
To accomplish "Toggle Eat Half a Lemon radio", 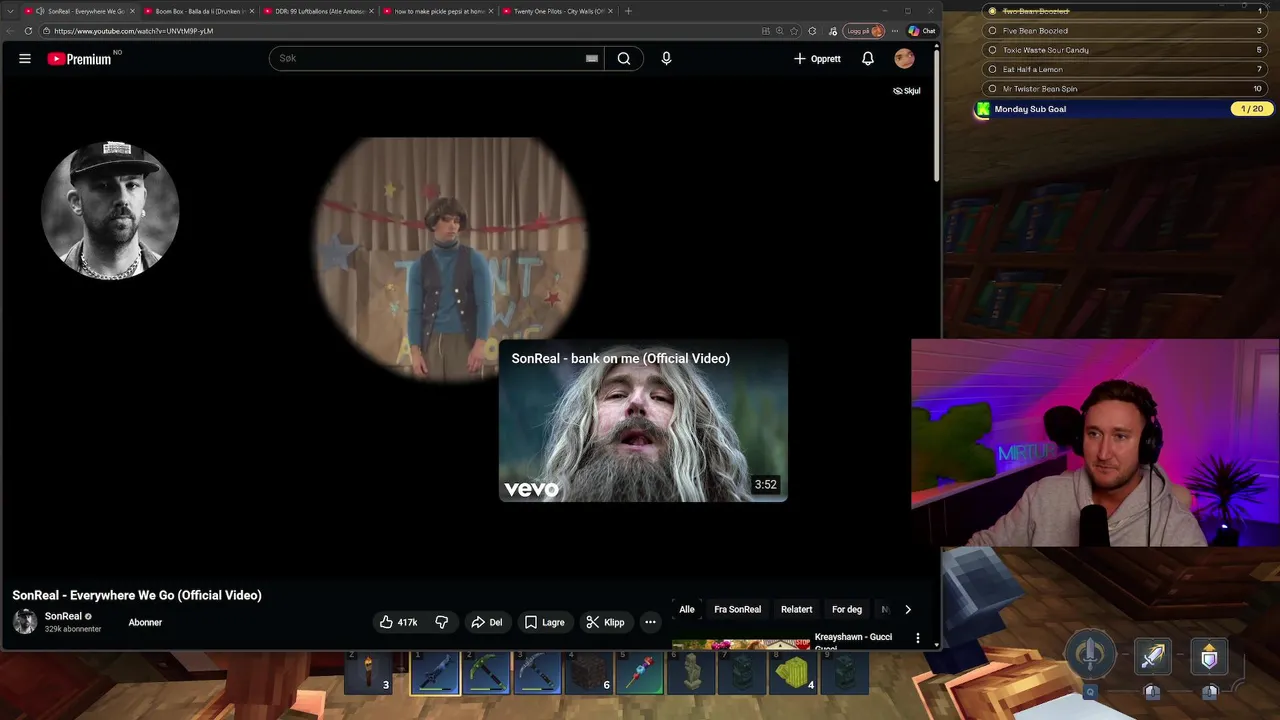I will (x=992, y=69).
